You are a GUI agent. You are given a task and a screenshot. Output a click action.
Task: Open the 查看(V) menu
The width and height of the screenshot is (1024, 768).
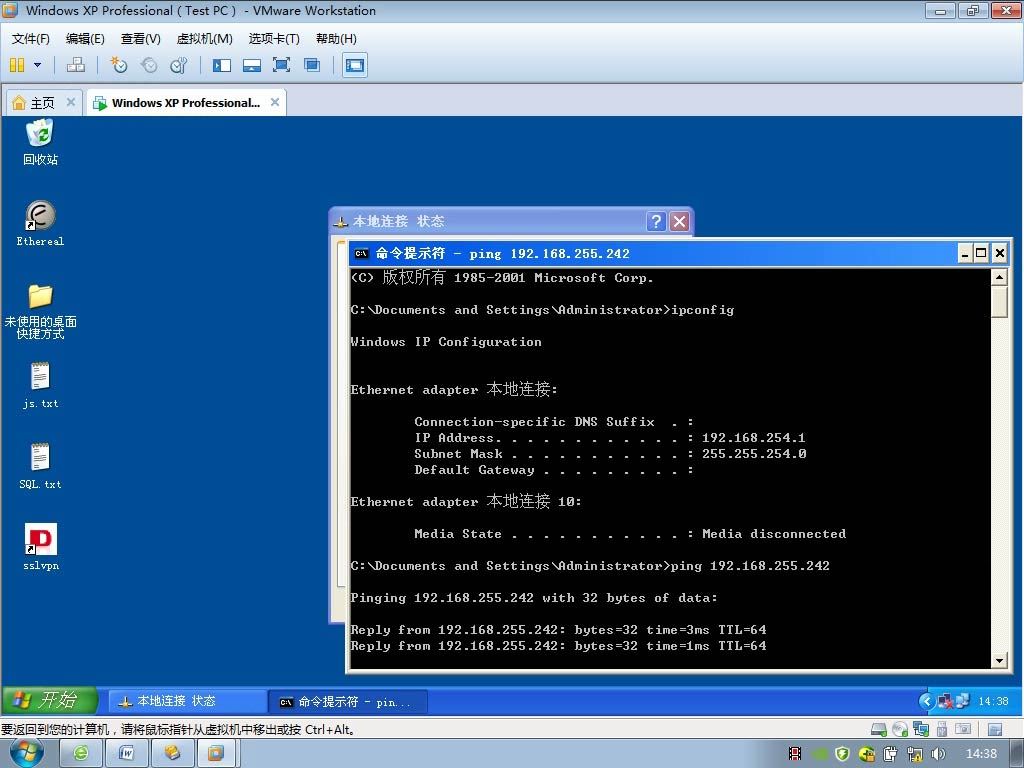(140, 39)
